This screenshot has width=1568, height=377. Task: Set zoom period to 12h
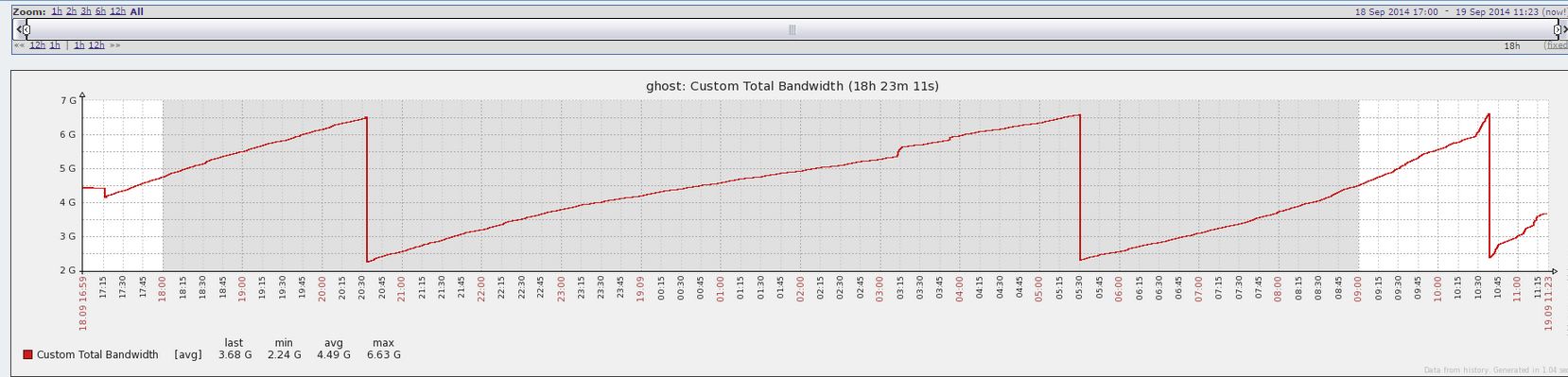click(117, 11)
